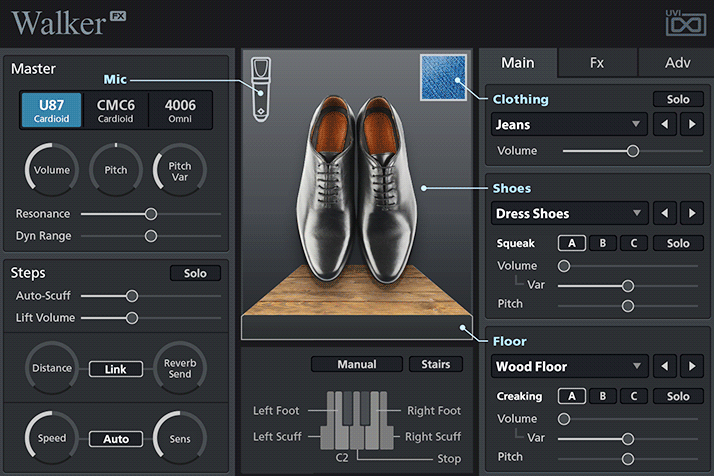Screen dimensions: 714x476
Task: Select the CMC6 Cardioid microphone
Action: [116, 110]
